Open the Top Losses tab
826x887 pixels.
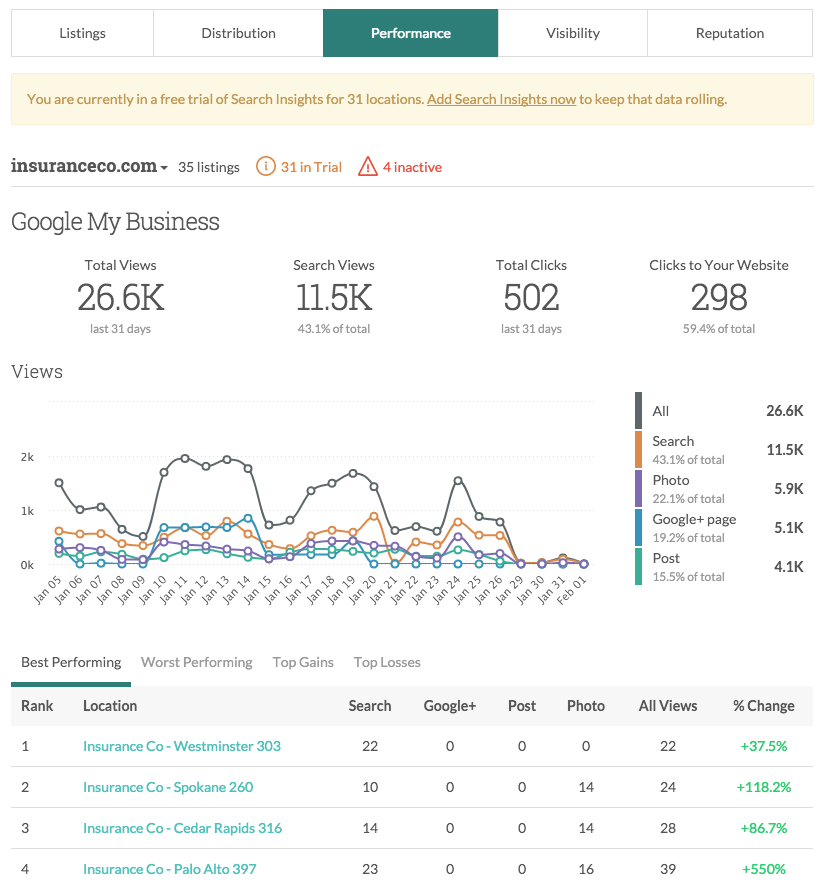click(x=387, y=662)
